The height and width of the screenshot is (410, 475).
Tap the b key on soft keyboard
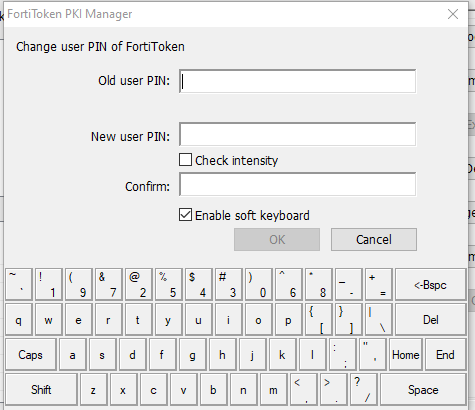[x=214, y=389]
